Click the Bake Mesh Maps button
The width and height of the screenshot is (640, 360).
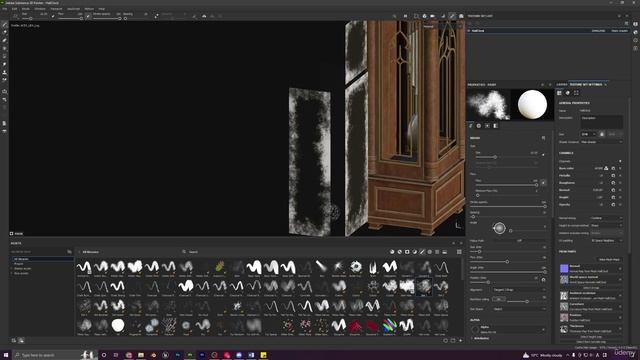[x=609, y=260]
